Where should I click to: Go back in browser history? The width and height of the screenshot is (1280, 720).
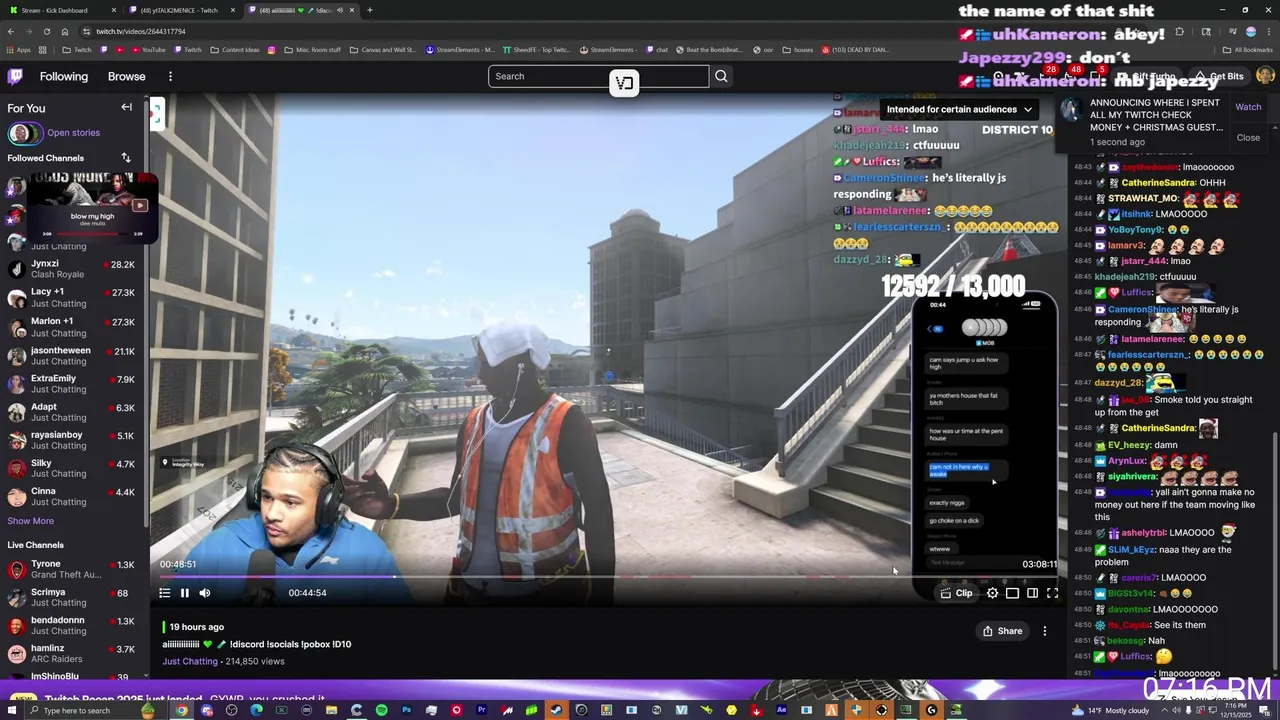click(x=11, y=31)
